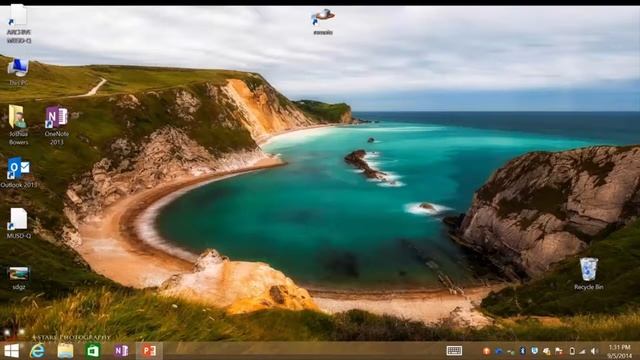Select the MUSD-Q desktop shortcut
The width and height of the screenshot is (640, 360).
(18, 223)
